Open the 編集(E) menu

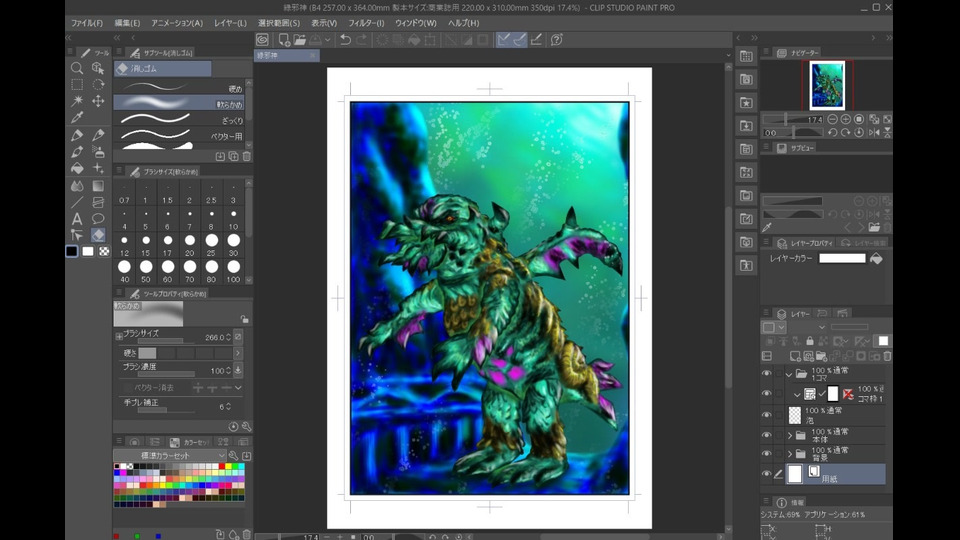[127, 23]
